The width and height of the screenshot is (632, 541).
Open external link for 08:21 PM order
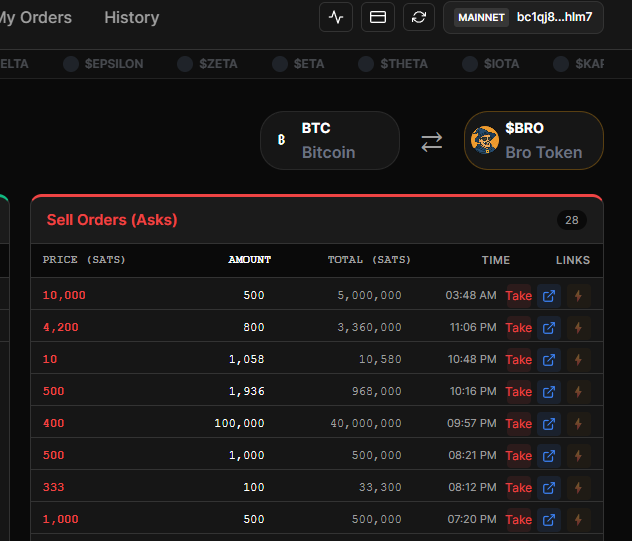(549, 456)
